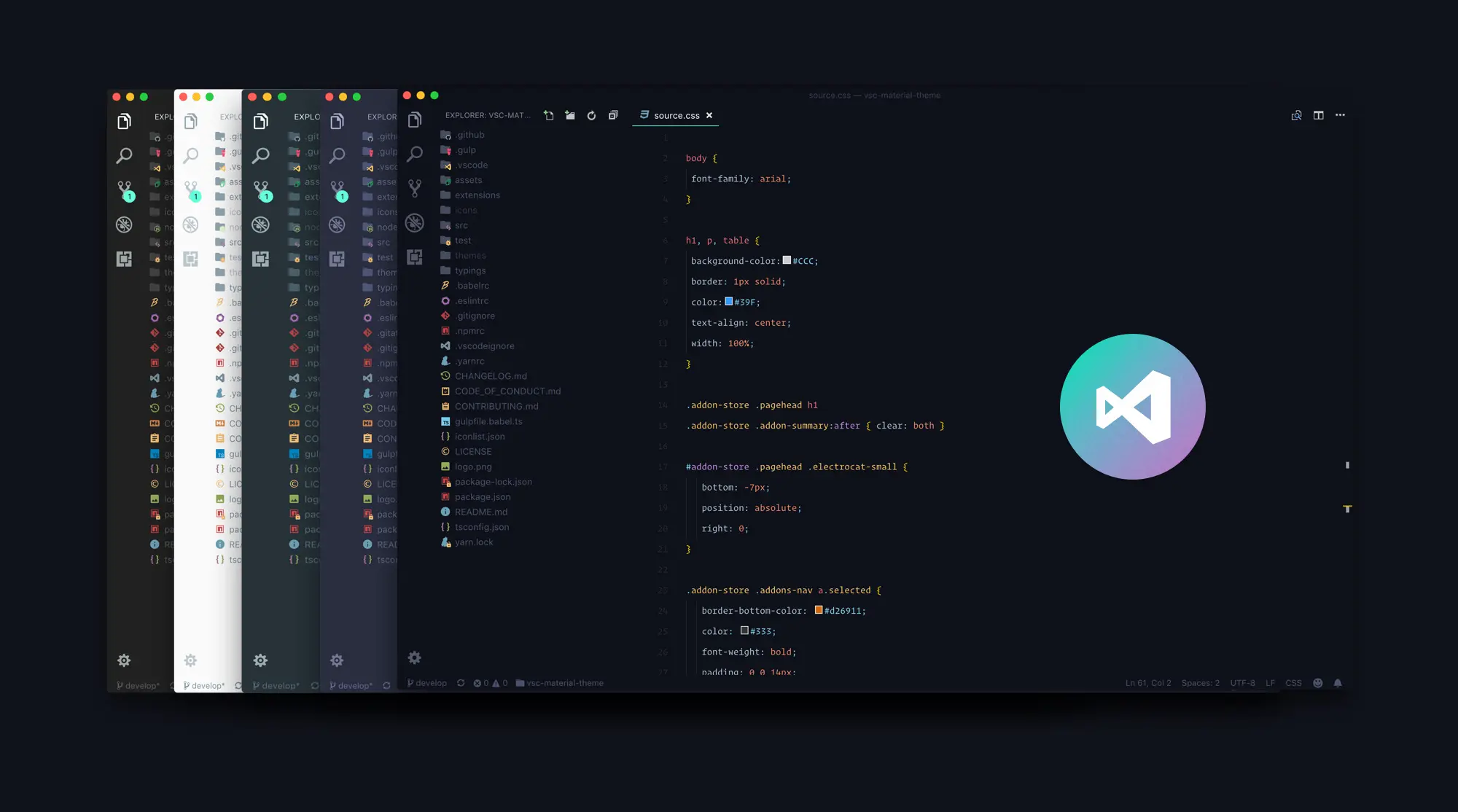Open the editor's more actions ellipsis menu
Image resolution: width=1458 pixels, height=812 pixels.
[1340, 115]
